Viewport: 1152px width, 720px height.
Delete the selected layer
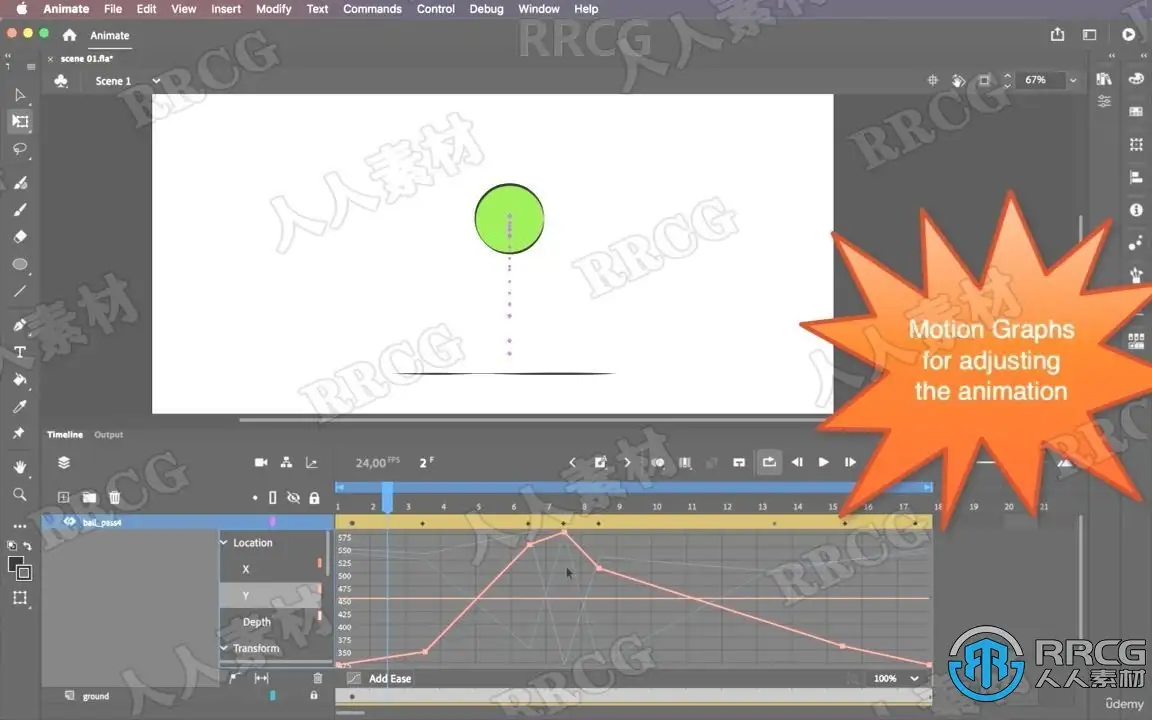tap(115, 497)
